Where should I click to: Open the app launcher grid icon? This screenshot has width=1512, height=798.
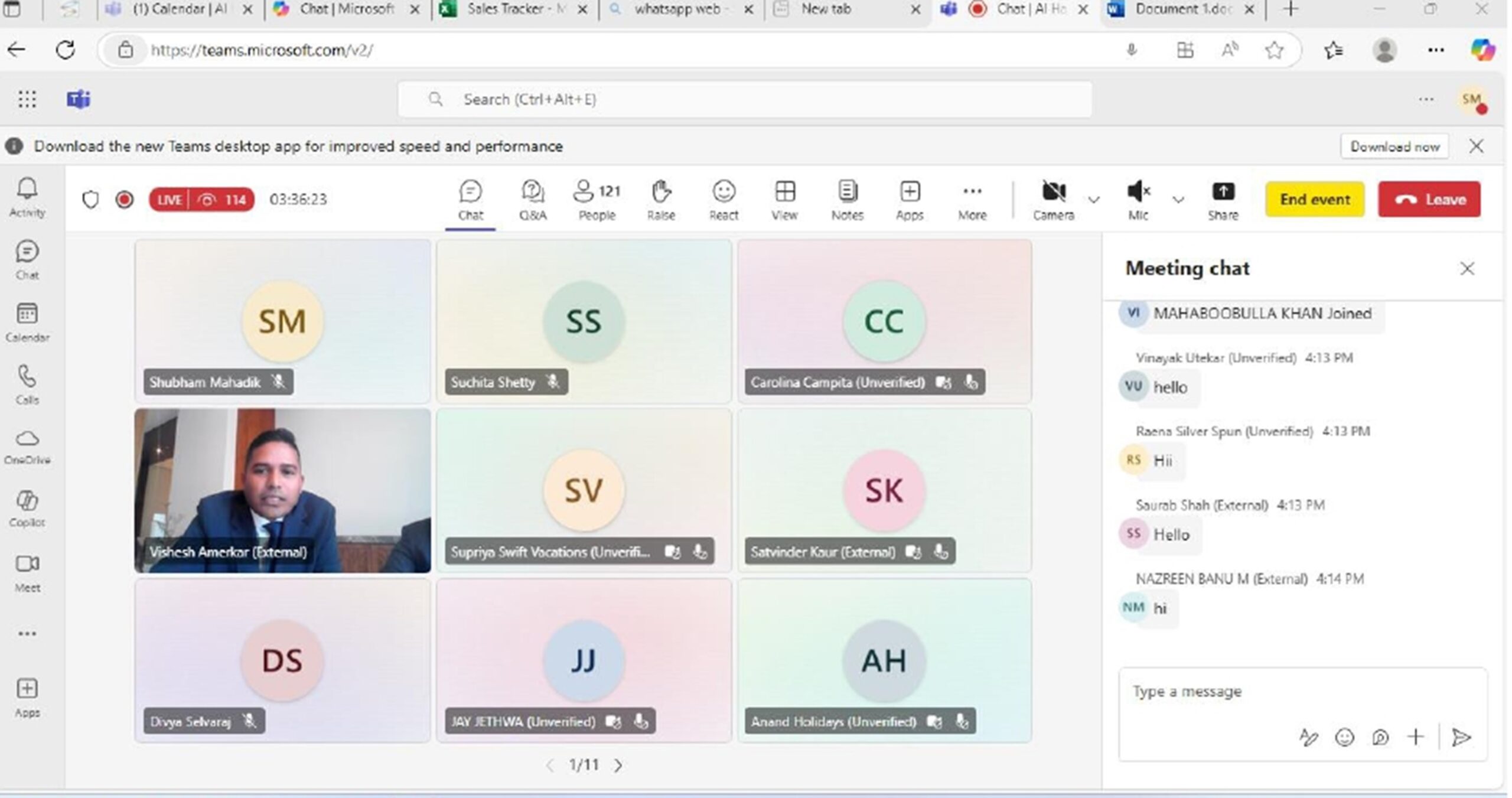[x=27, y=99]
